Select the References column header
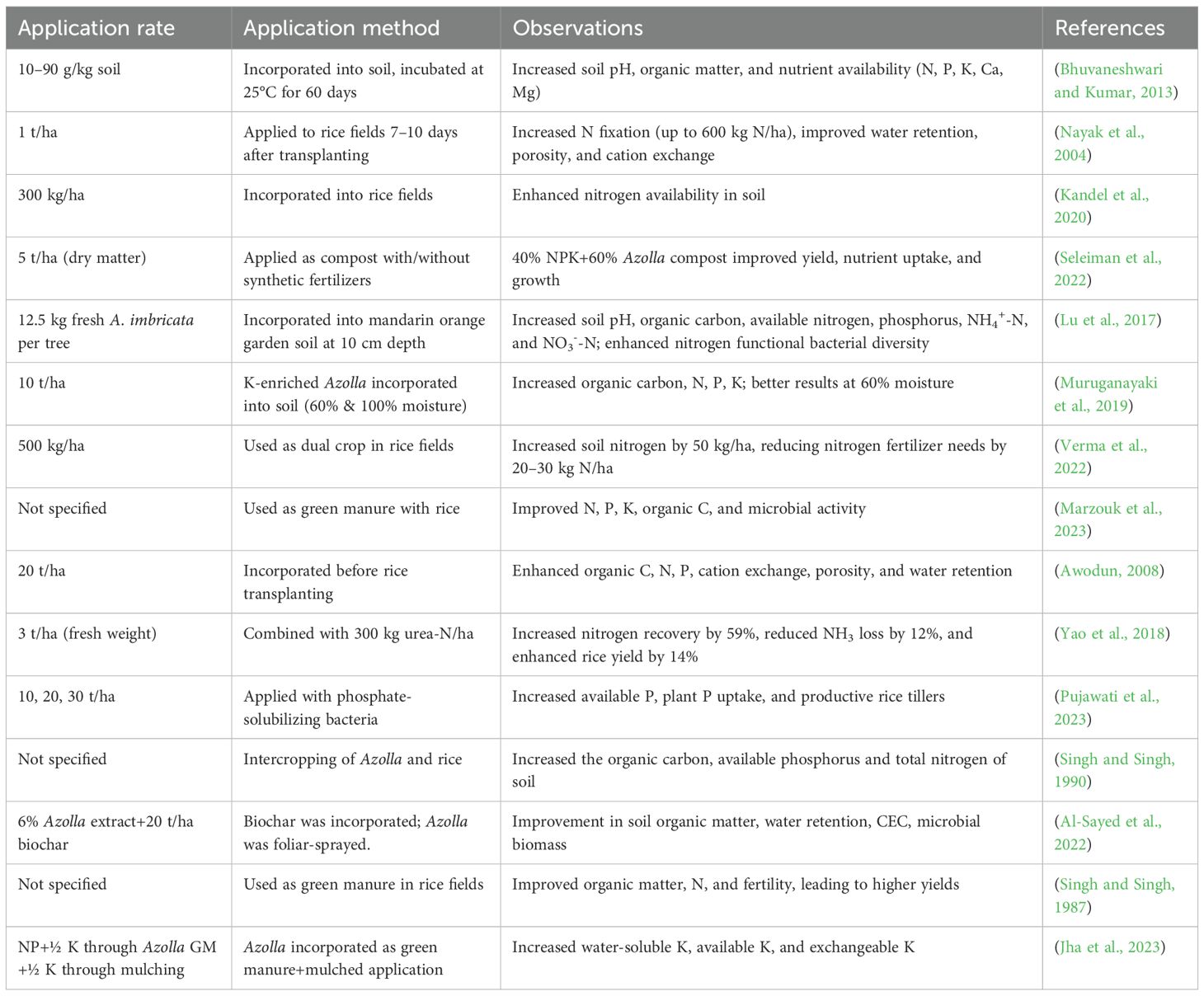The width and height of the screenshot is (1204, 996). 1109,28
